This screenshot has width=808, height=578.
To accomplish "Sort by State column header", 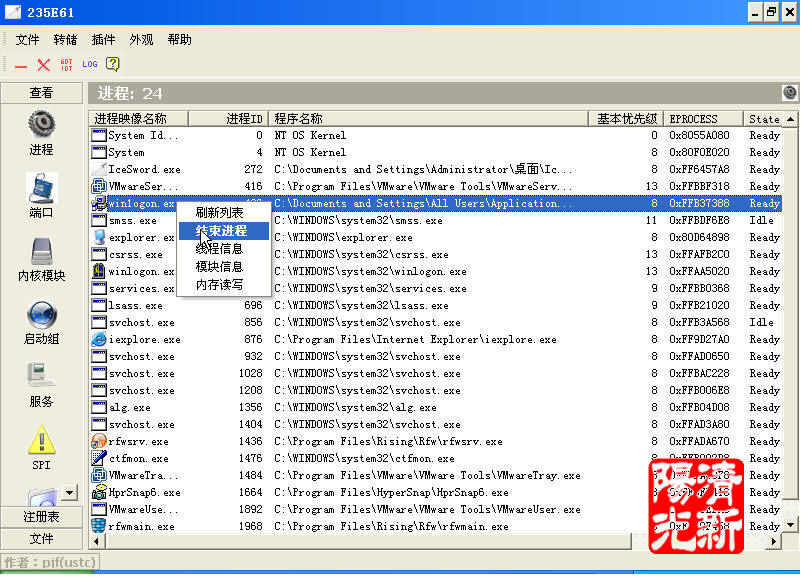I will click(x=763, y=118).
